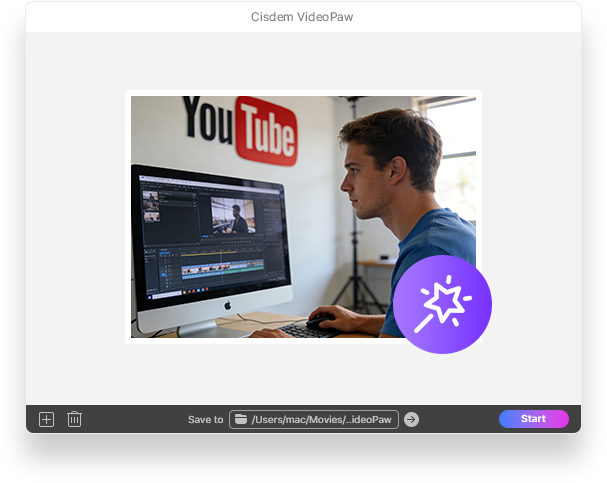Click the purple magic wand enhance icon
The width and height of the screenshot is (607, 483).
442,304
